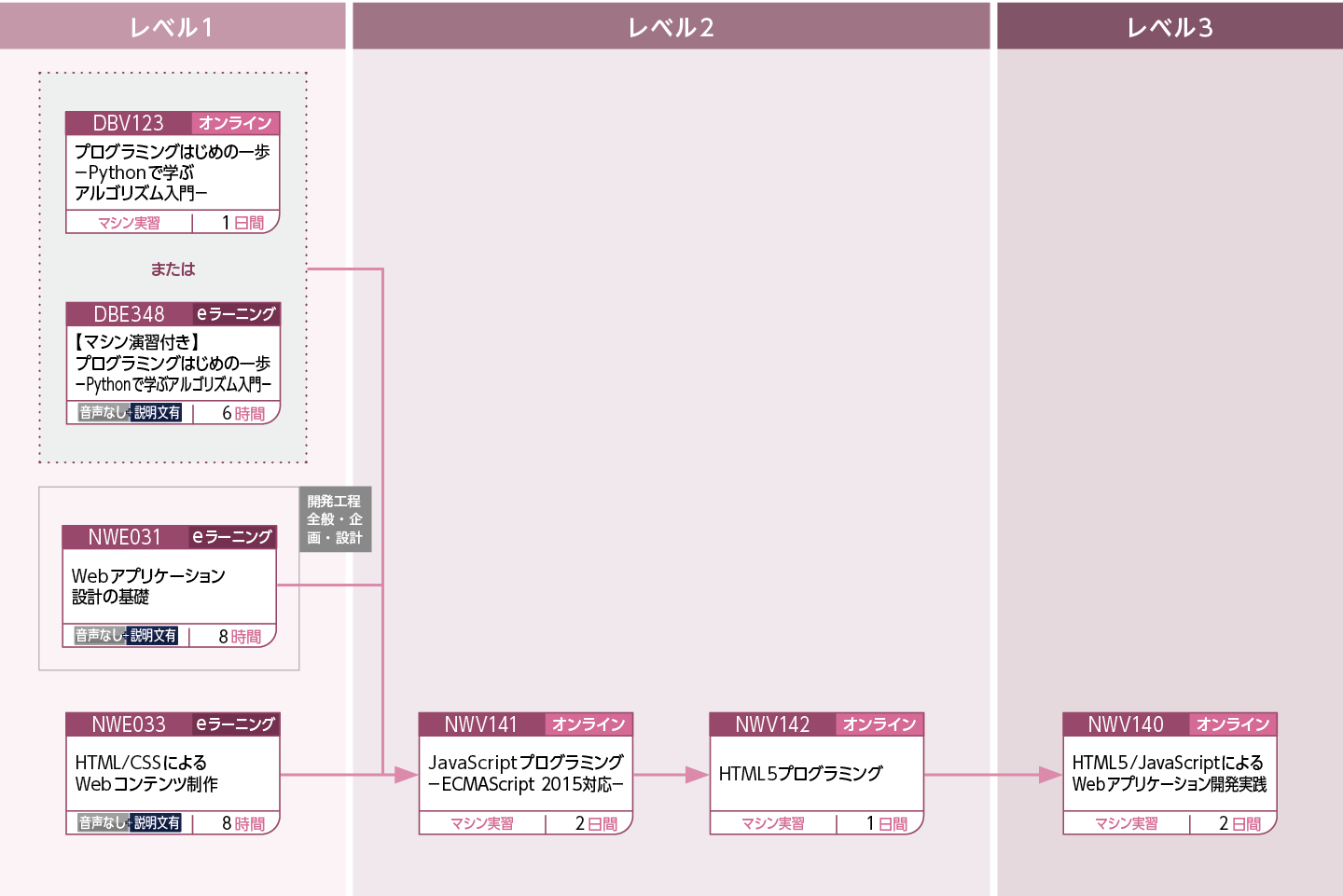Open NWE033 HTML/CSSによるWebコンテンツ制作 course
1343x896 pixels.
[x=173, y=774]
